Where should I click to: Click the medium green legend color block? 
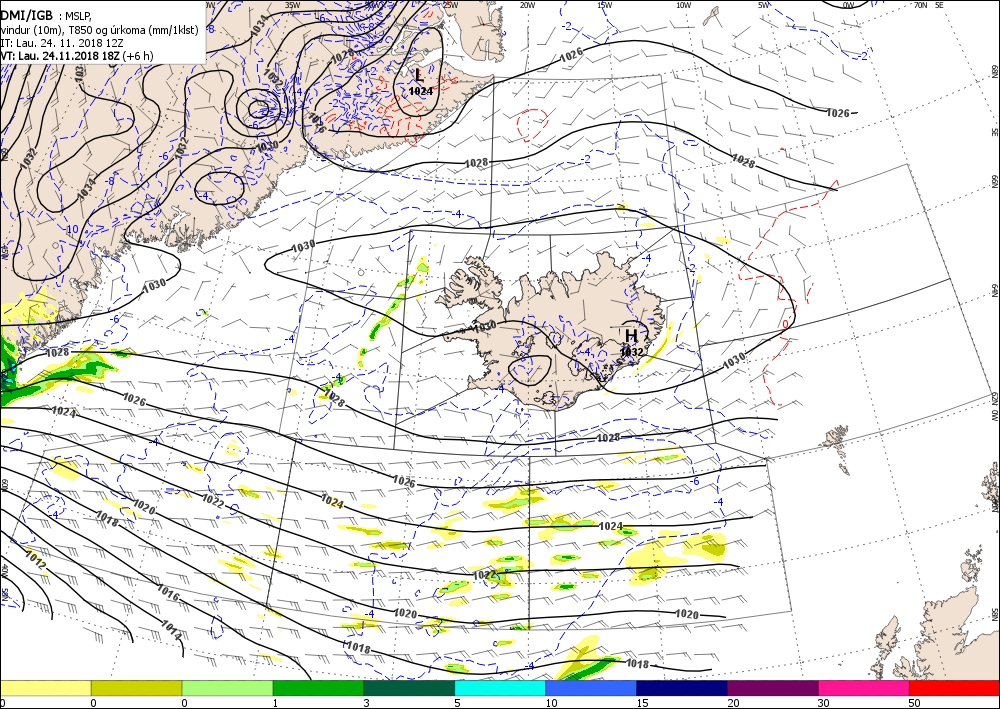click(318, 688)
